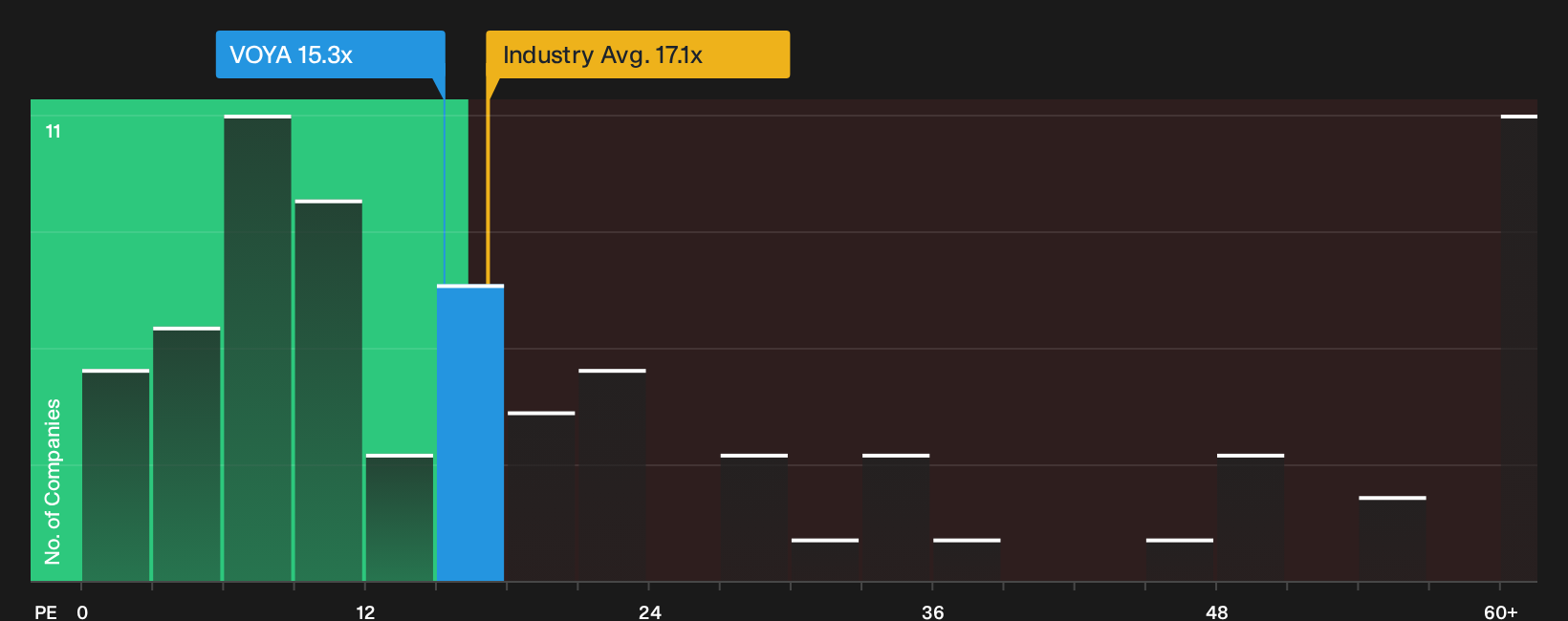Click the x-axis label 0

tap(82, 611)
